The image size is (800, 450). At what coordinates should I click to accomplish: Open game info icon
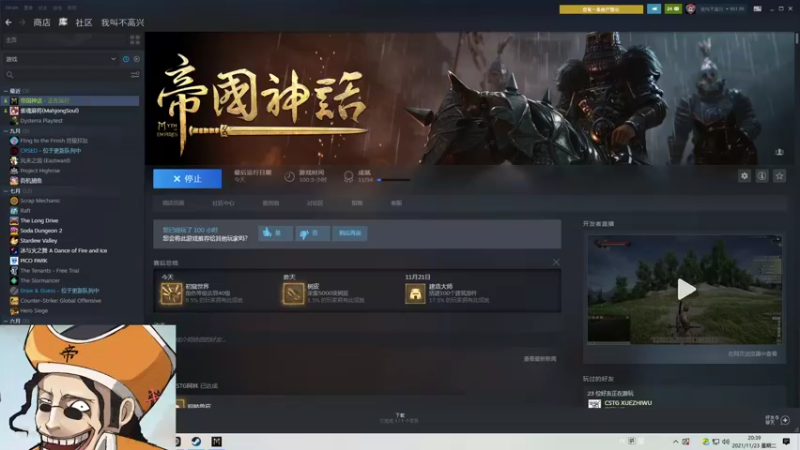pyautogui.click(x=762, y=176)
